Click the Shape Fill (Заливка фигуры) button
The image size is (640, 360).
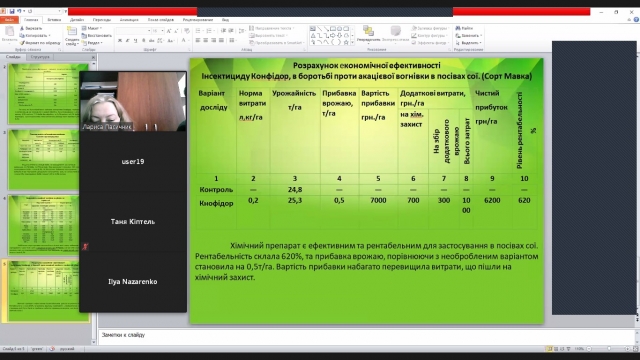[x=431, y=28]
